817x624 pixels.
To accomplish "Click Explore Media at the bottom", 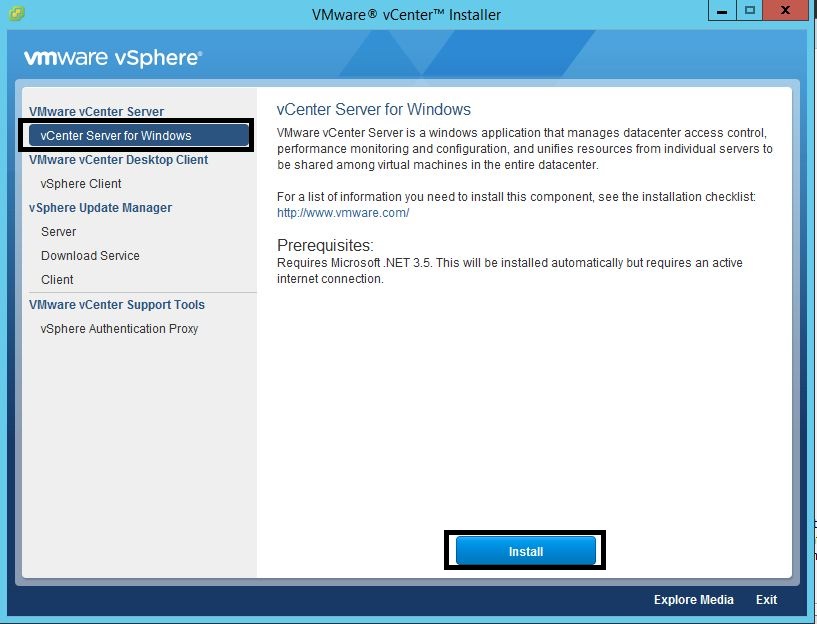I will point(693,600).
